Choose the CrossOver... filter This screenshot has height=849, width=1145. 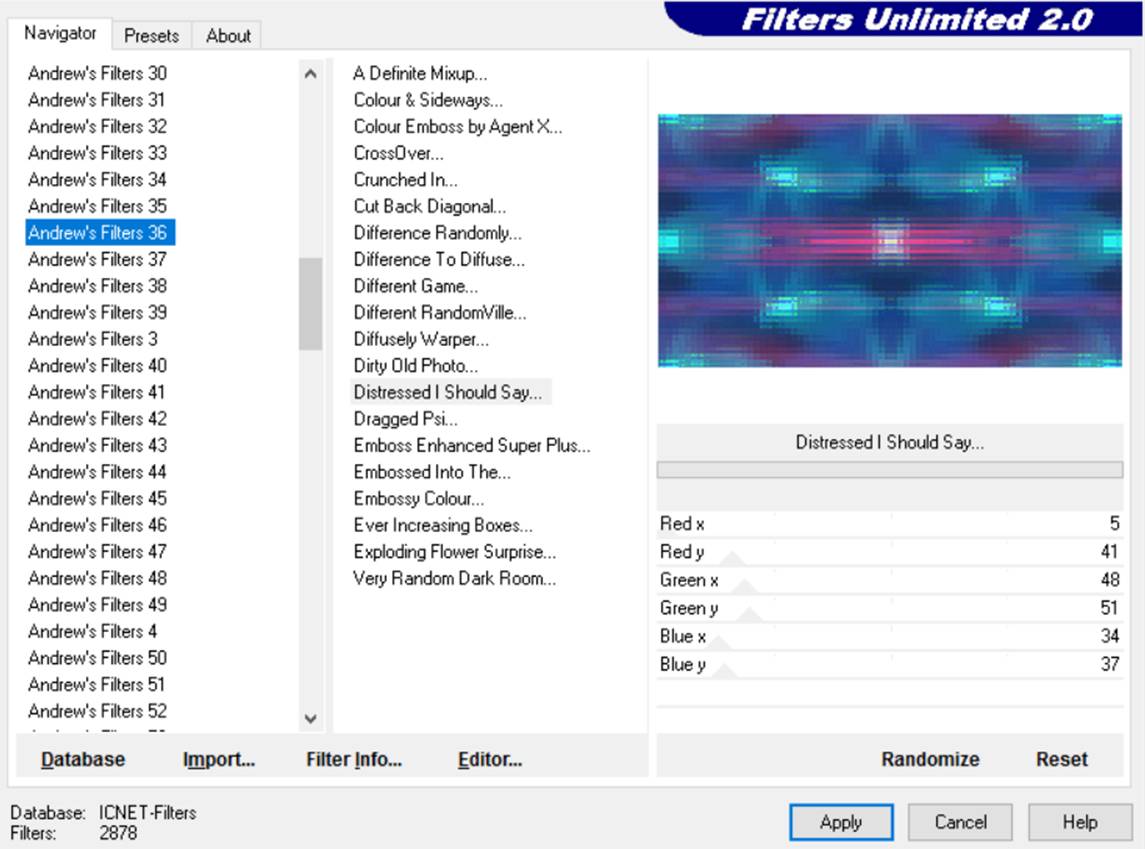(398, 153)
